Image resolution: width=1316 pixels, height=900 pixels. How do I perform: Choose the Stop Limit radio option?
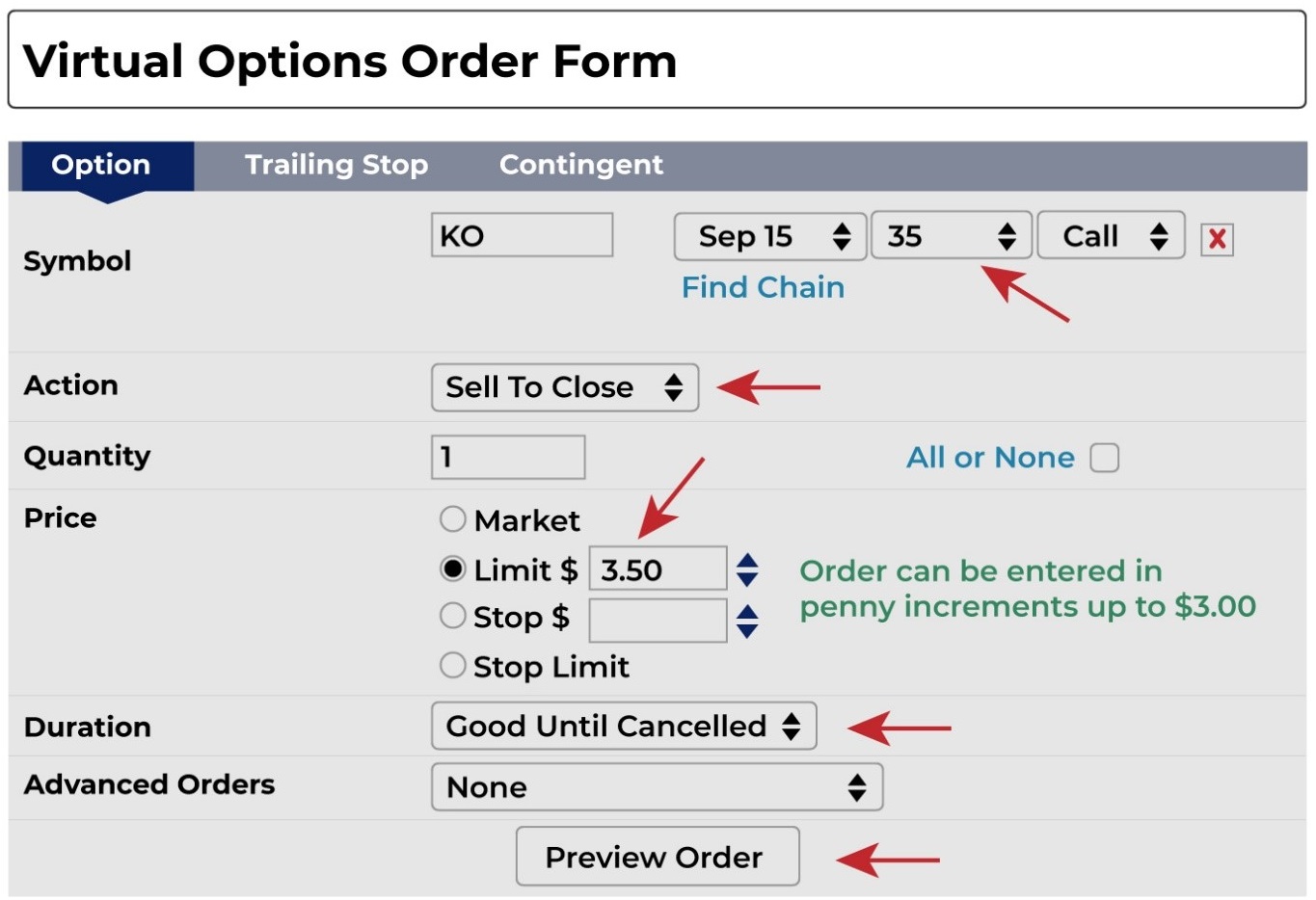(x=452, y=665)
